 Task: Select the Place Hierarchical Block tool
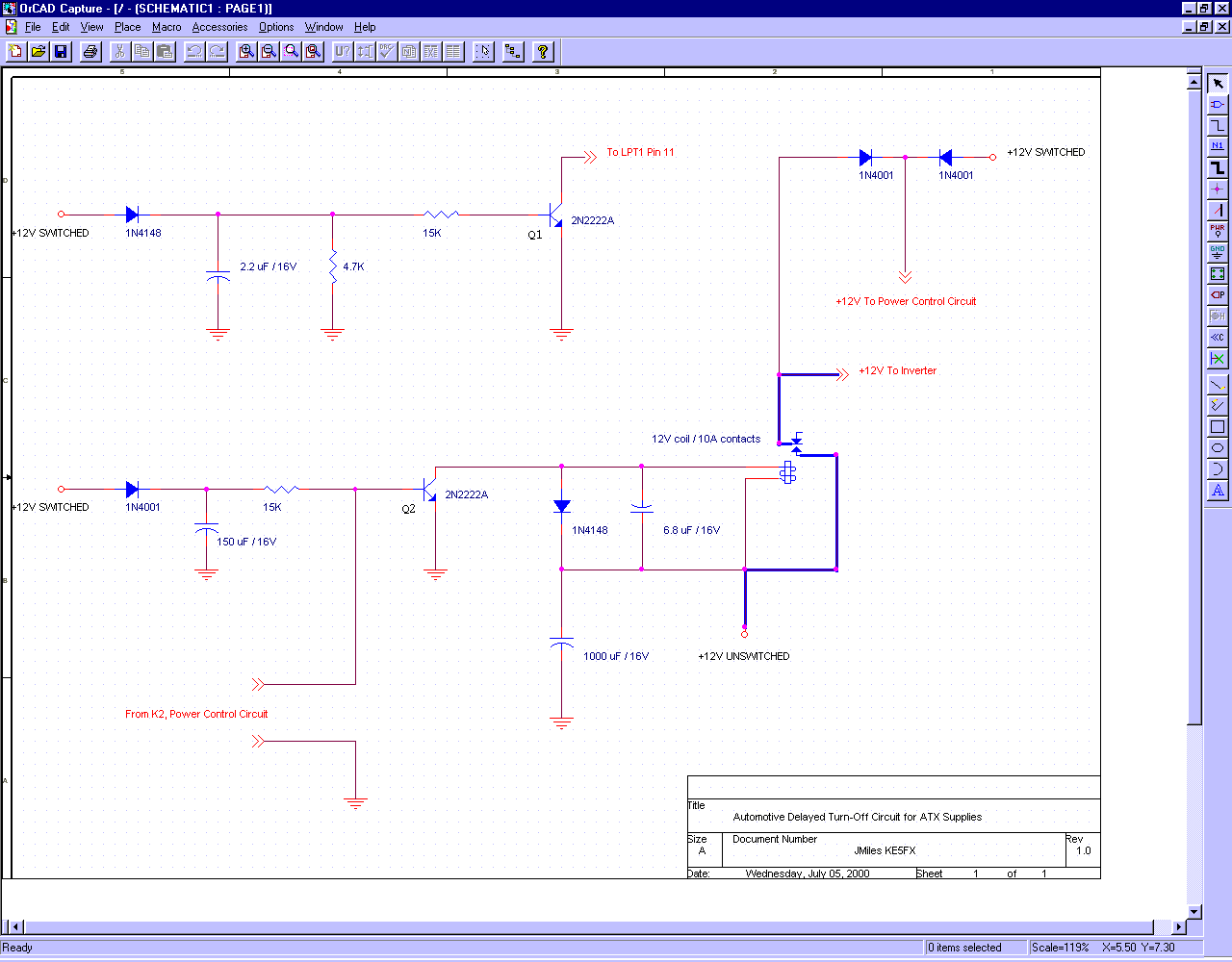click(1218, 273)
